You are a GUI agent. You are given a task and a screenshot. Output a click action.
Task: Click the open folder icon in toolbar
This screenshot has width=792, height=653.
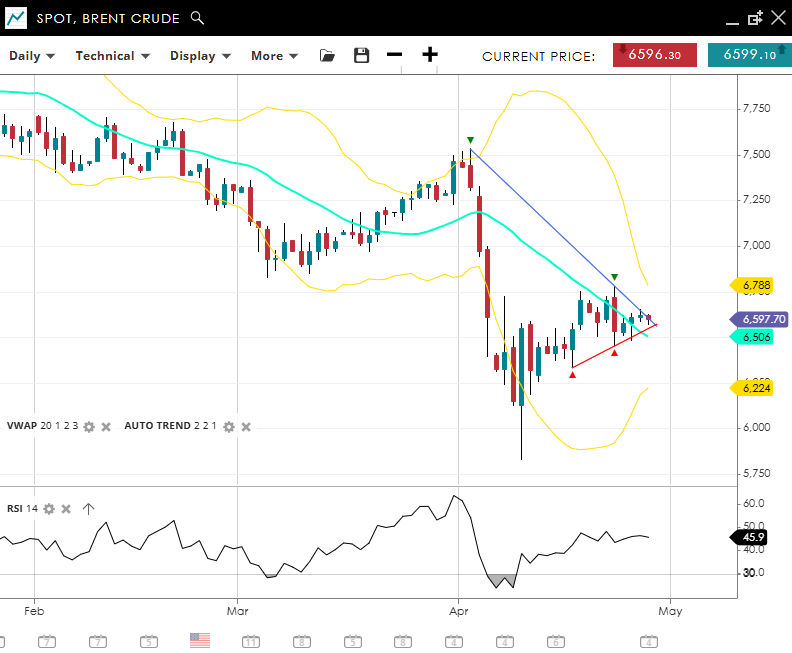pos(327,56)
